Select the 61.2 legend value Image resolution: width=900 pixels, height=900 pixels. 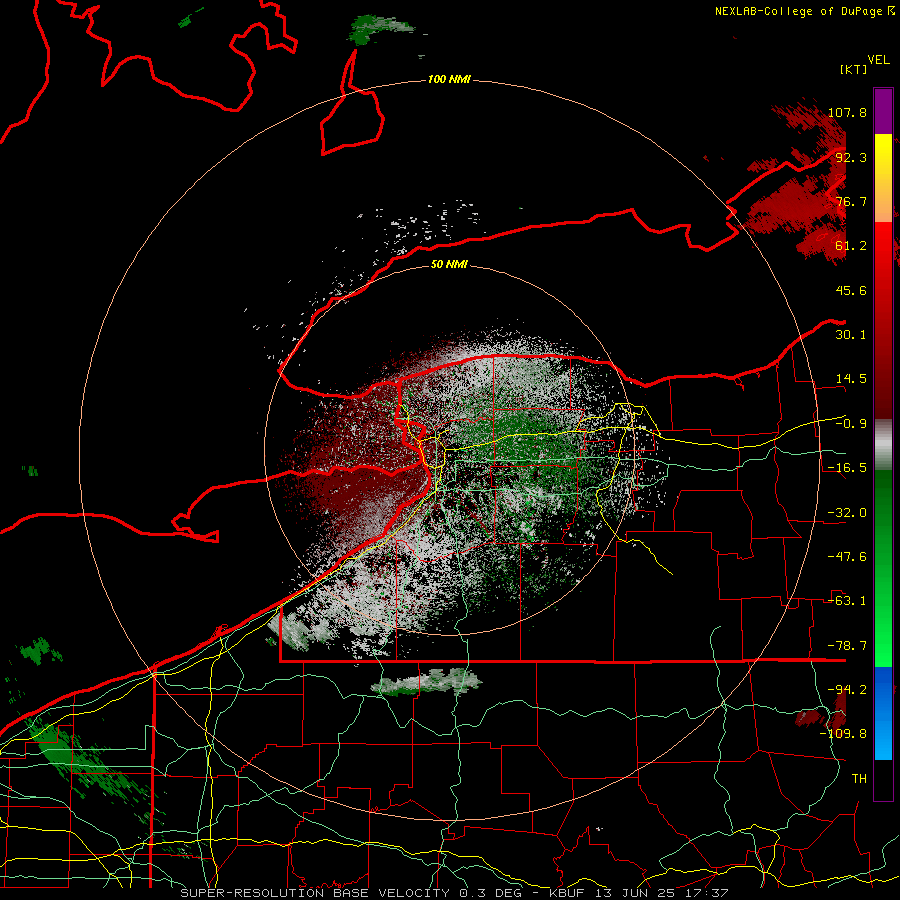pos(851,246)
